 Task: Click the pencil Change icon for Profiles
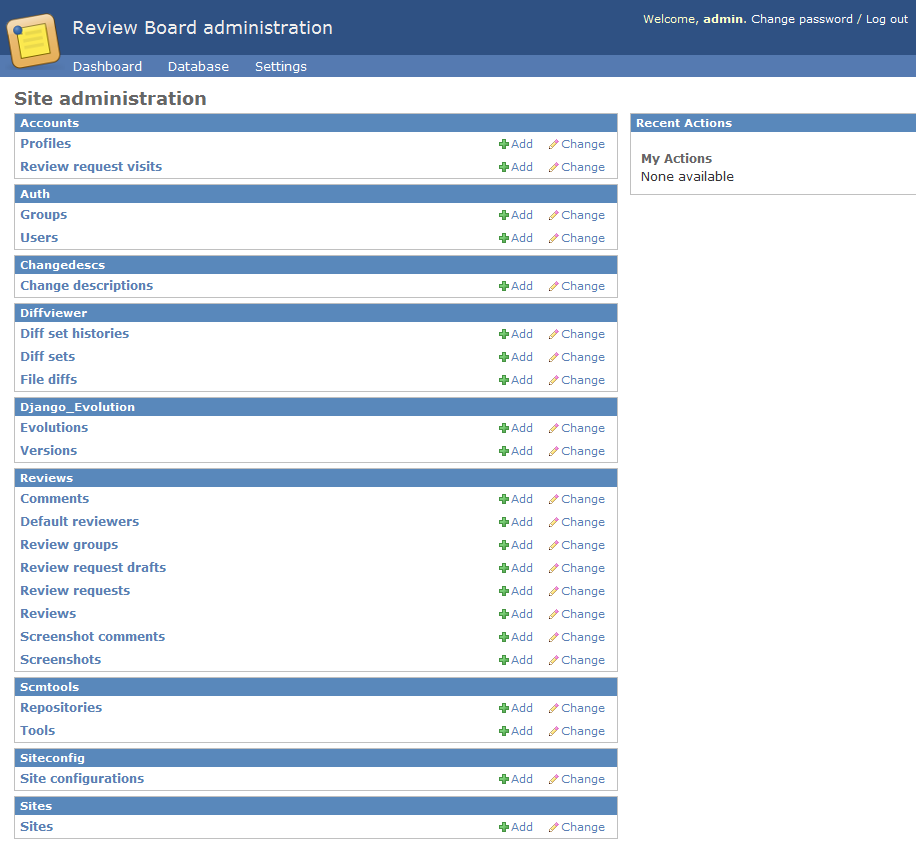(554, 144)
